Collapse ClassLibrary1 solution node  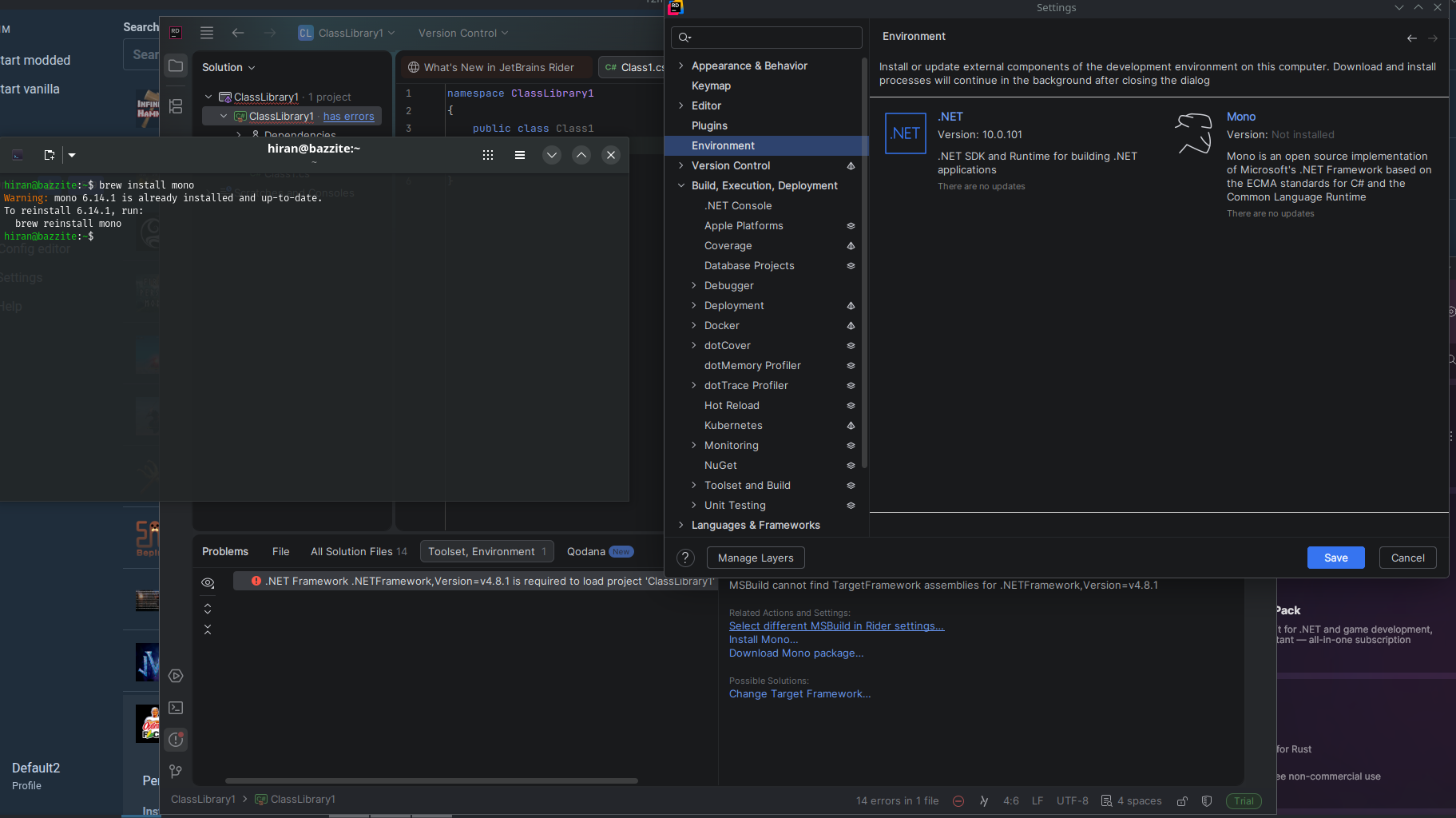(x=208, y=97)
